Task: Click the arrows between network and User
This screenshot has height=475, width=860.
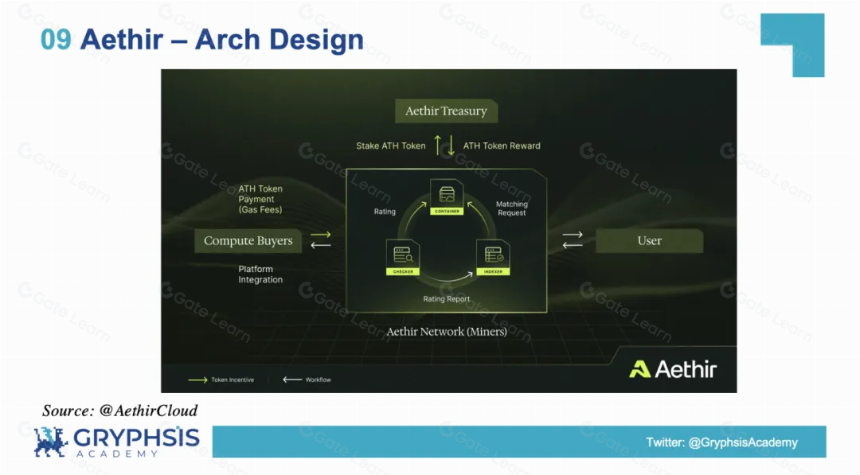Action: [x=572, y=240]
